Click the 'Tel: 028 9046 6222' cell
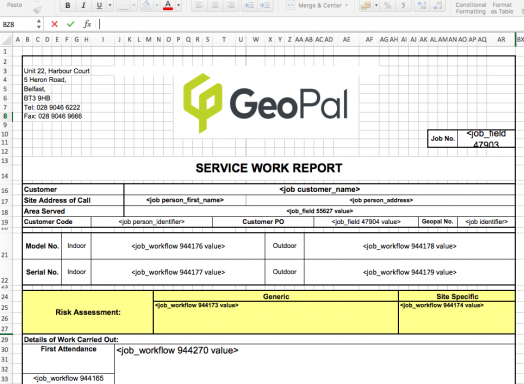This screenshot has width=524, height=384. (x=52, y=107)
